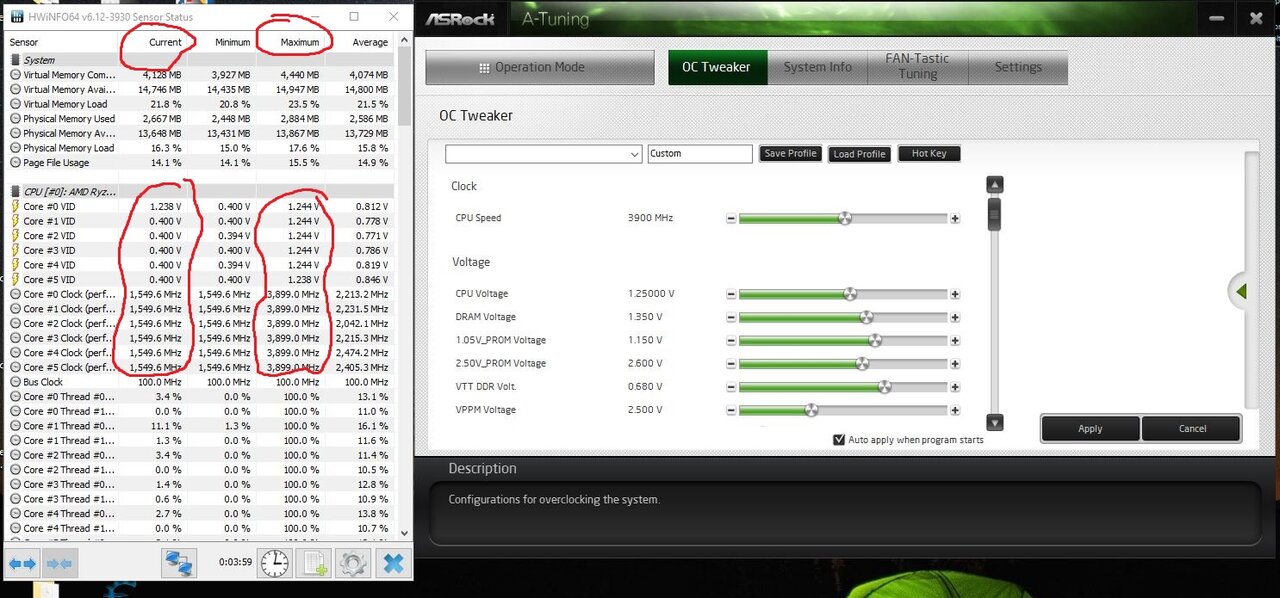Click the log file icon with green plus
The height and width of the screenshot is (598, 1280).
(x=315, y=564)
